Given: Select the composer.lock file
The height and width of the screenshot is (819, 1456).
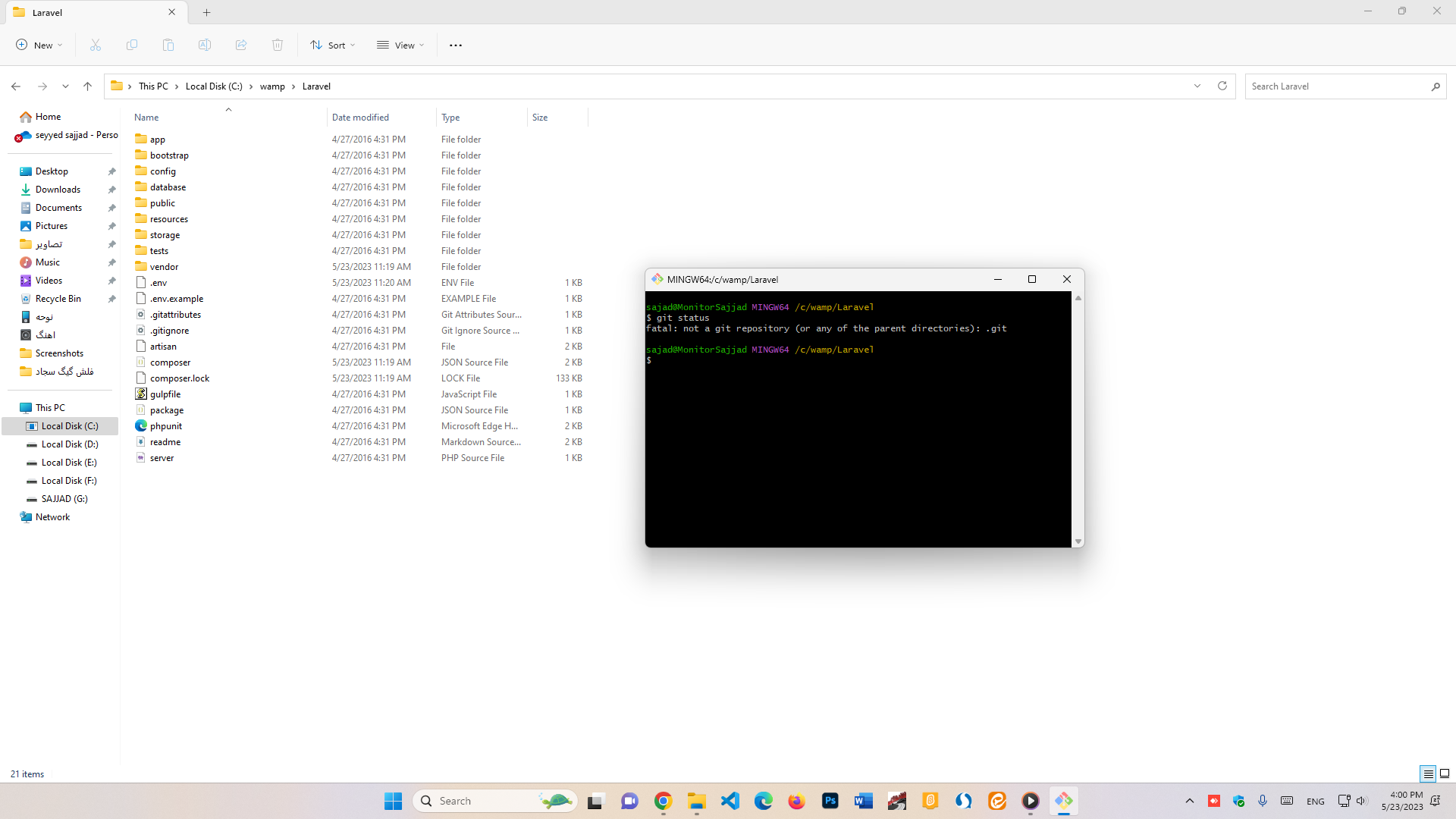Looking at the screenshot, I should point(180,378).
